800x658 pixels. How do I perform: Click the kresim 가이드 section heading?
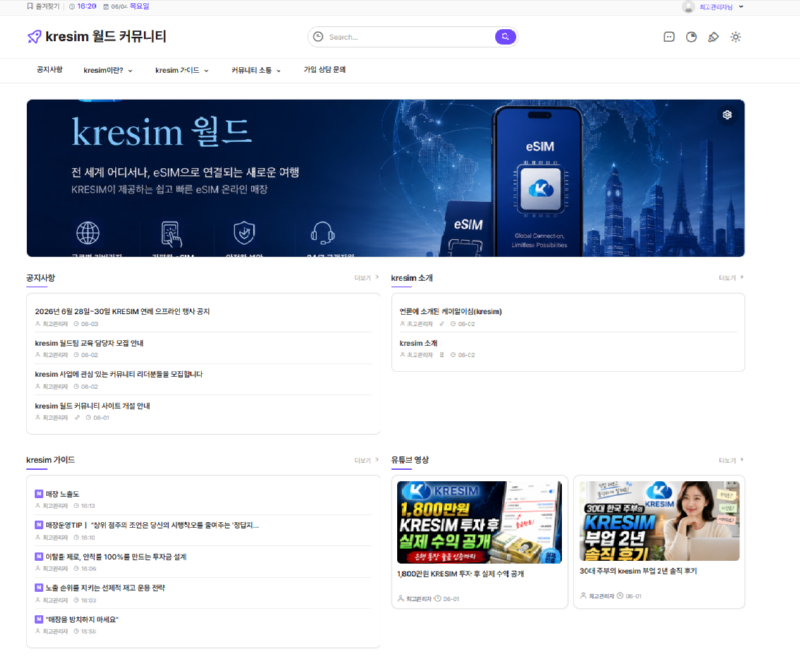(50, 460)
